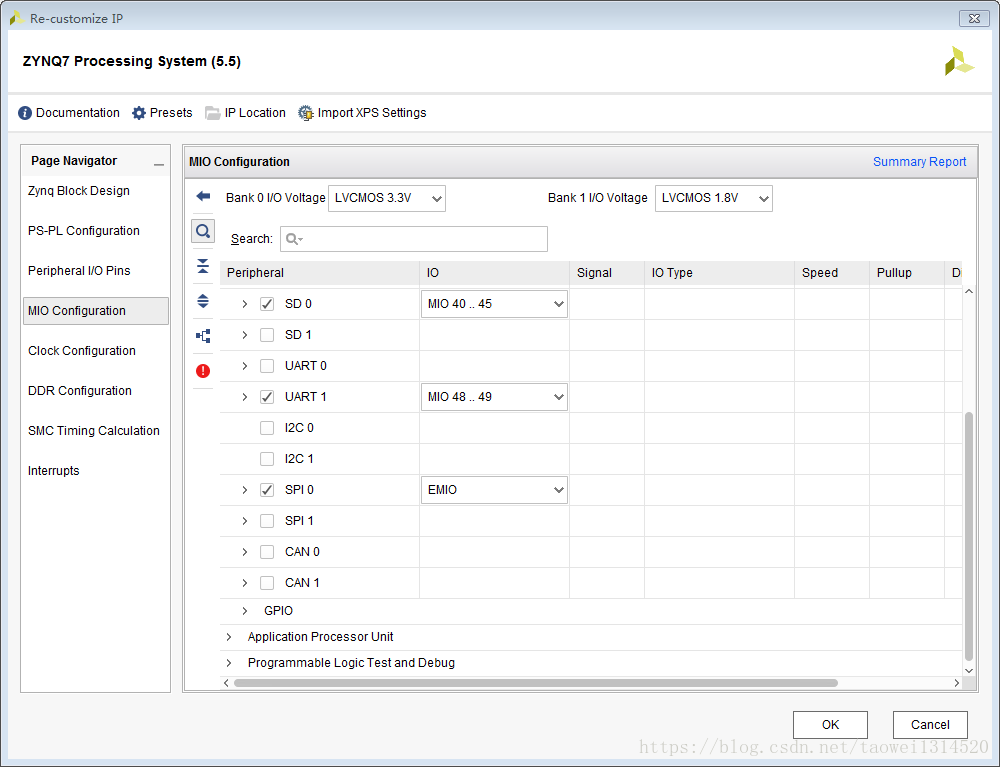Click scrollbar down arrow
The width and height of the screenshot is (1000, 767).
pos(969,671)
